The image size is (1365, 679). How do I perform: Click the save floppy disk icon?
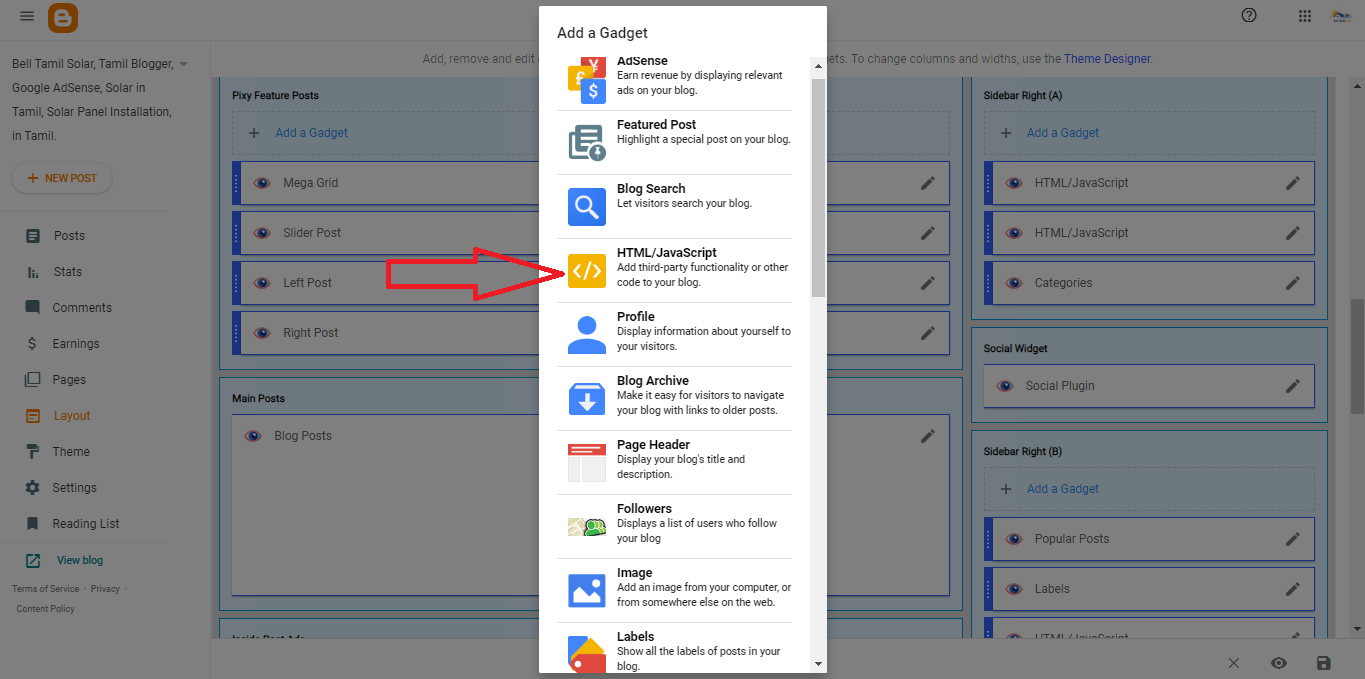click(1324, 663)
